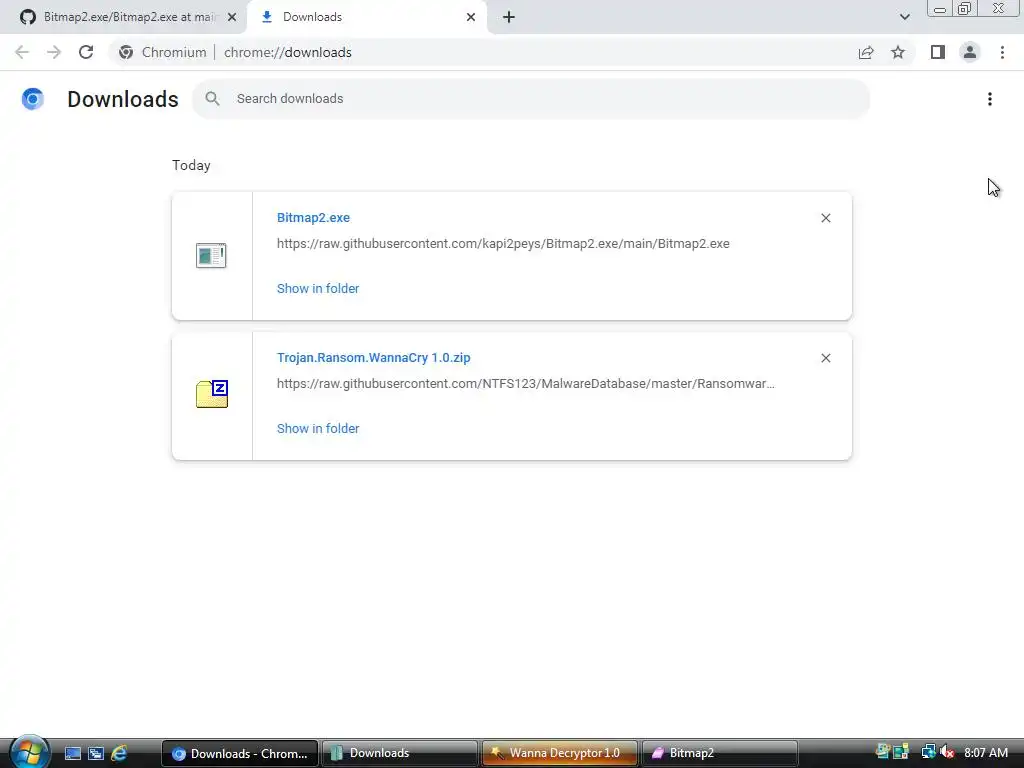The width and height of the screenshot is (1024, 768).
Task: Open Wanna Decryptor 1.0 taskbar button
Action: [560, 753]
